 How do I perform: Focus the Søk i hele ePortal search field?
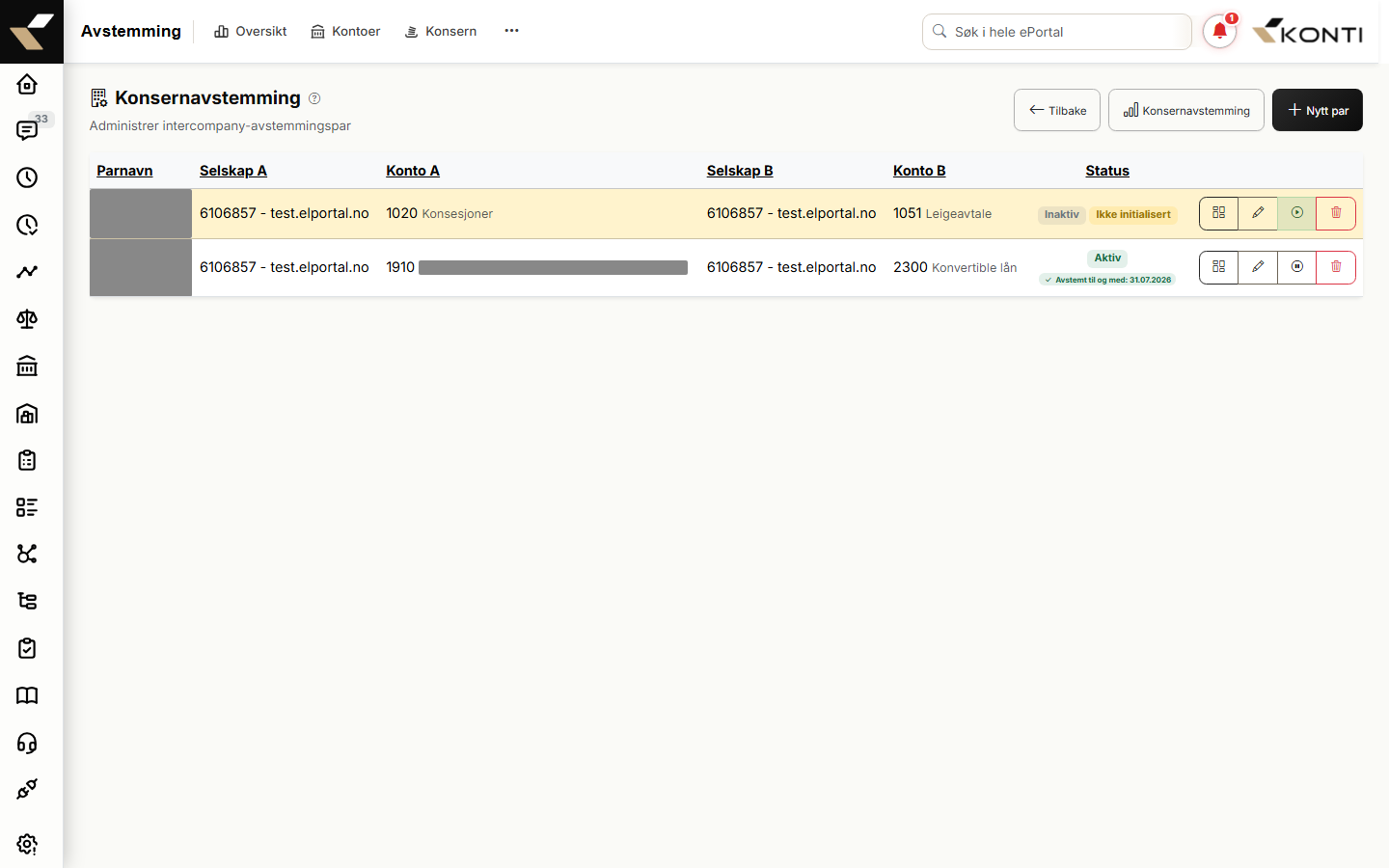click(1057, 32)
